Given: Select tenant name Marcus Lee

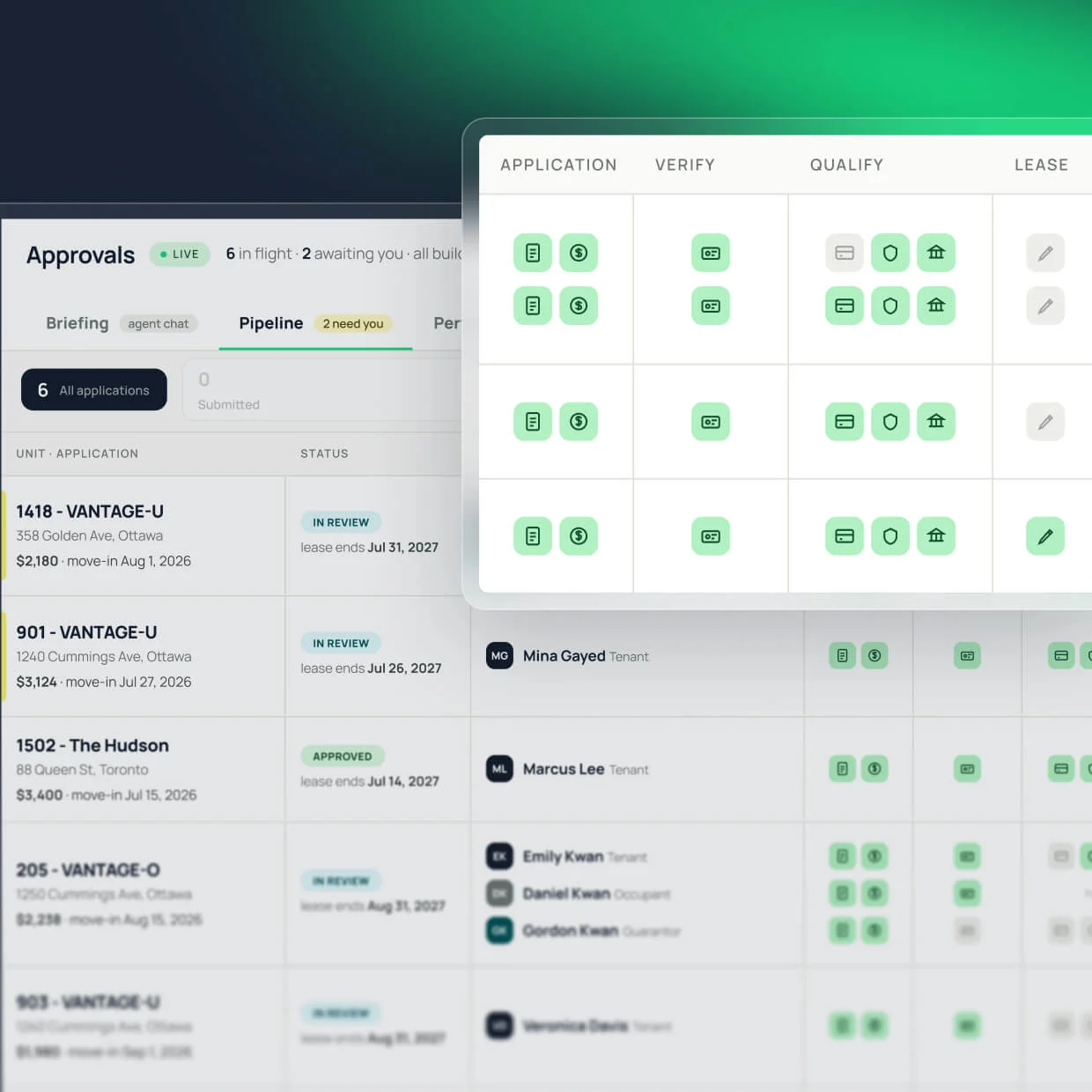Looking at the screenshot, I should point(564,769).
